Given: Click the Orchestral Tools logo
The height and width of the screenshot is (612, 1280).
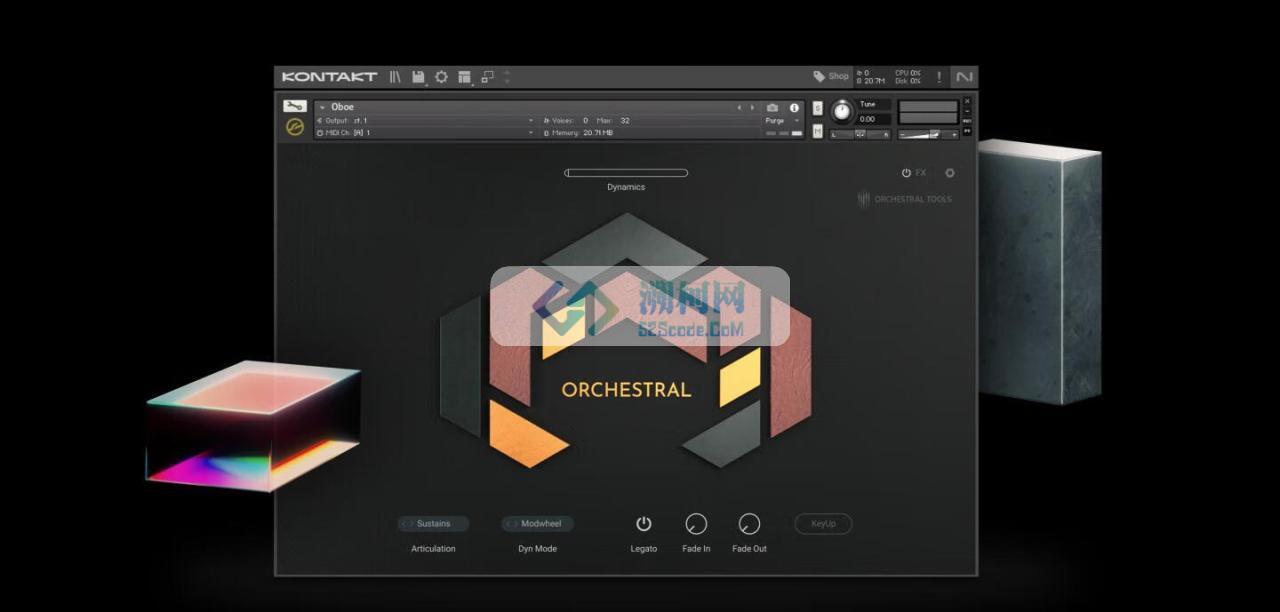Looking at the screenshot, I should (x=905, y=199).
